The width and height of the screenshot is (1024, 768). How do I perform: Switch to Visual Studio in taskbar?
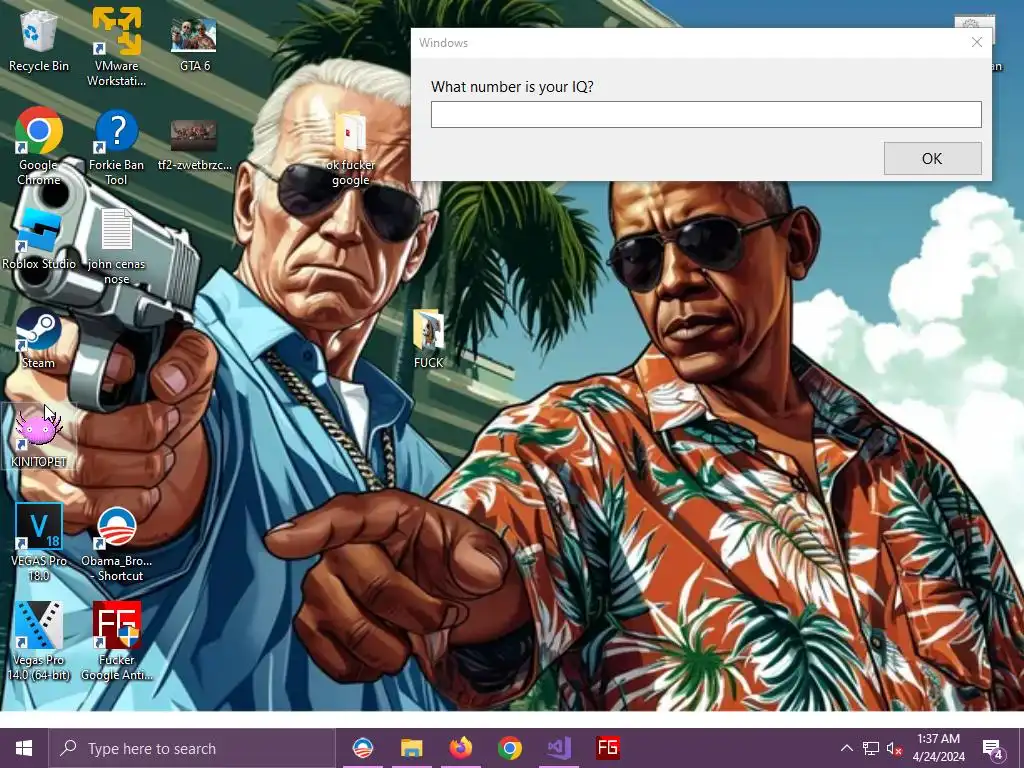click(x=559, y=748)
